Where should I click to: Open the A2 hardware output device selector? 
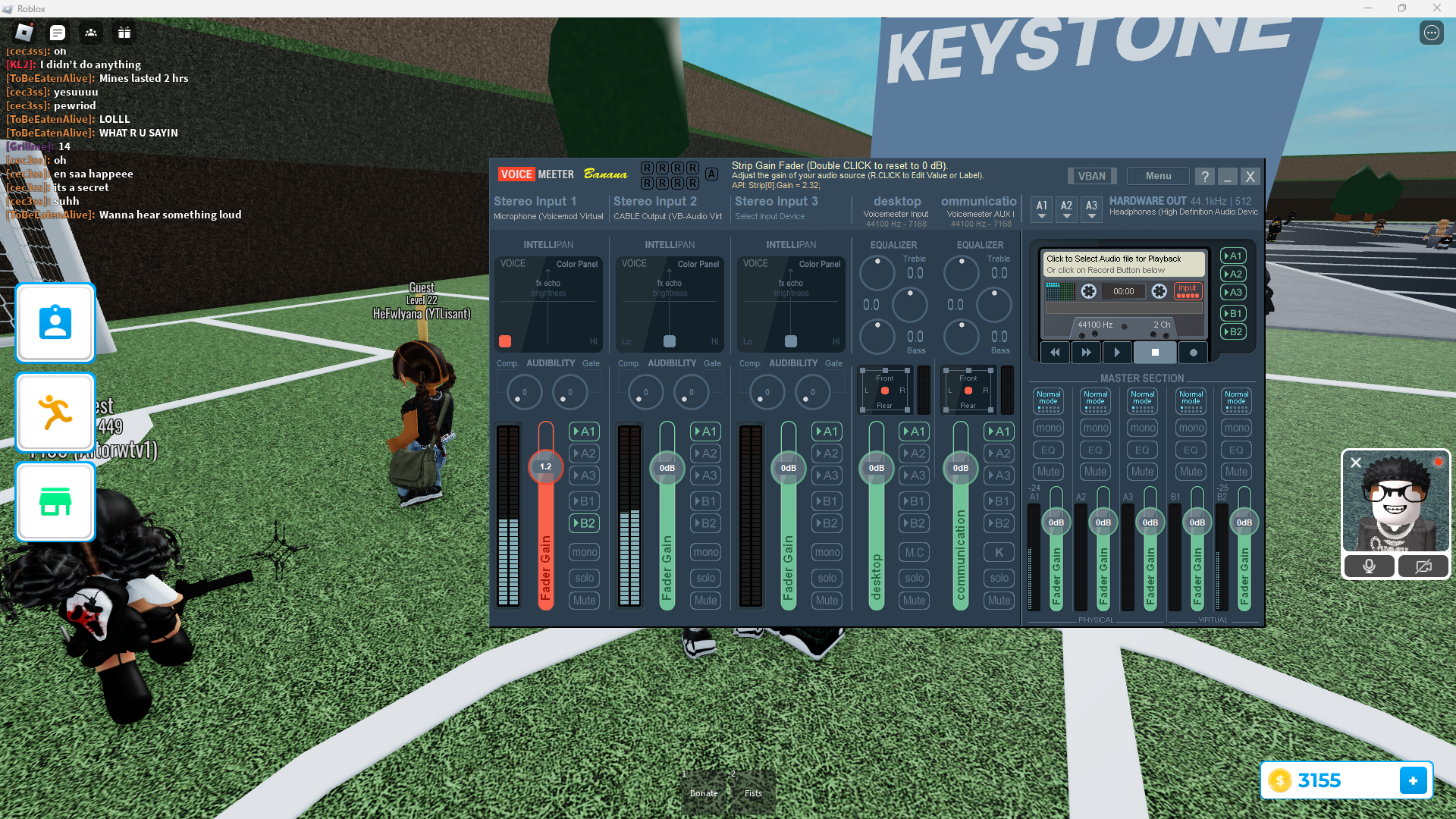click(x=1066, y=209)
